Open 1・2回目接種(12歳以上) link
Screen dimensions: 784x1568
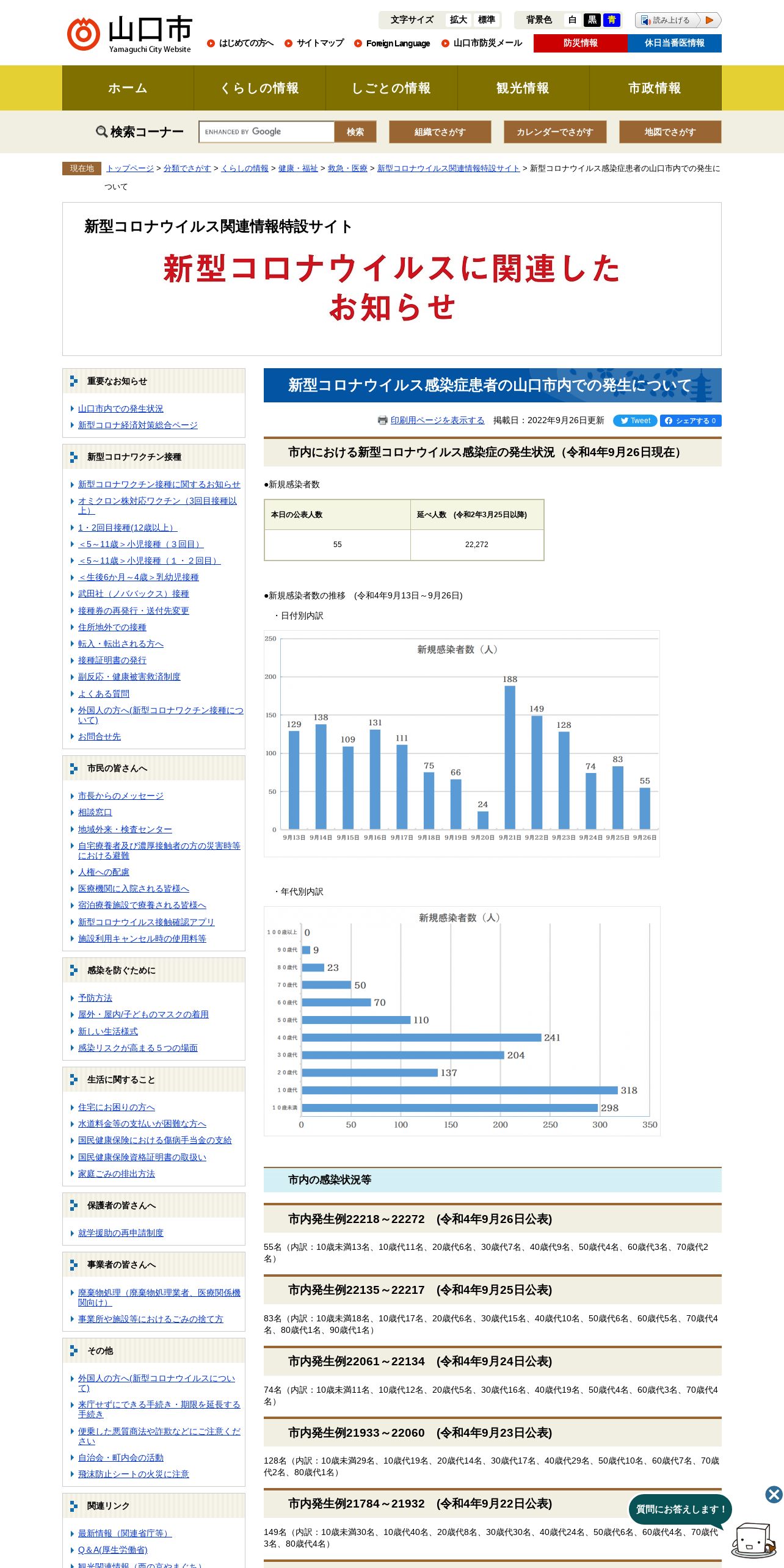(128, 528)
